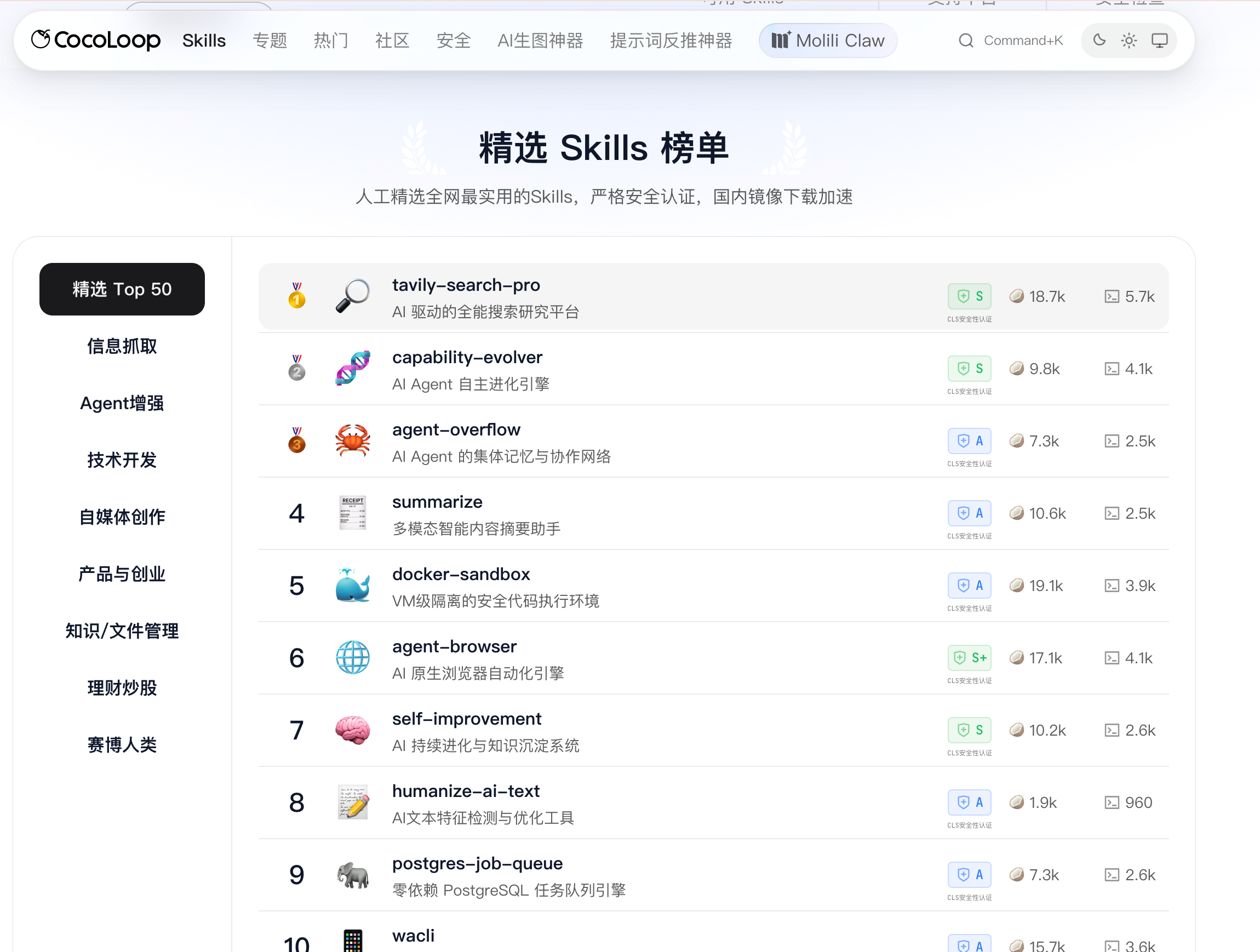Click A security badge for docker-sandbox
Viewport: 1260px width, 952px height.
(970, 586)
